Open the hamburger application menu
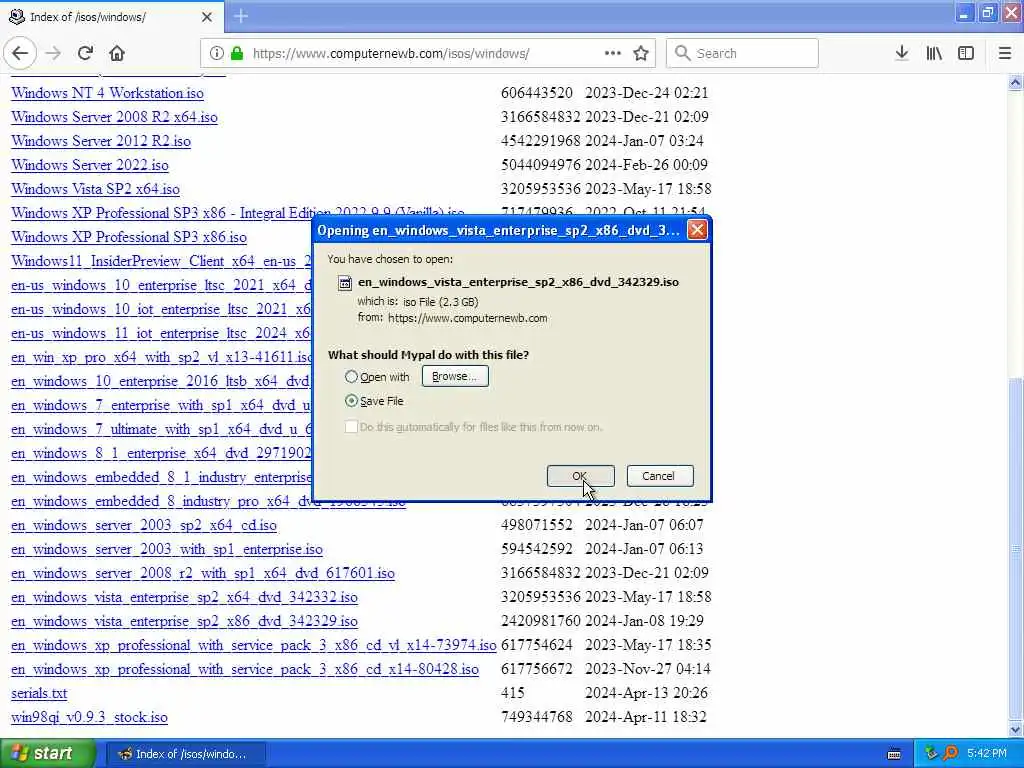Viewport: 1024px width, 768px height. (x=1005, y=53)
